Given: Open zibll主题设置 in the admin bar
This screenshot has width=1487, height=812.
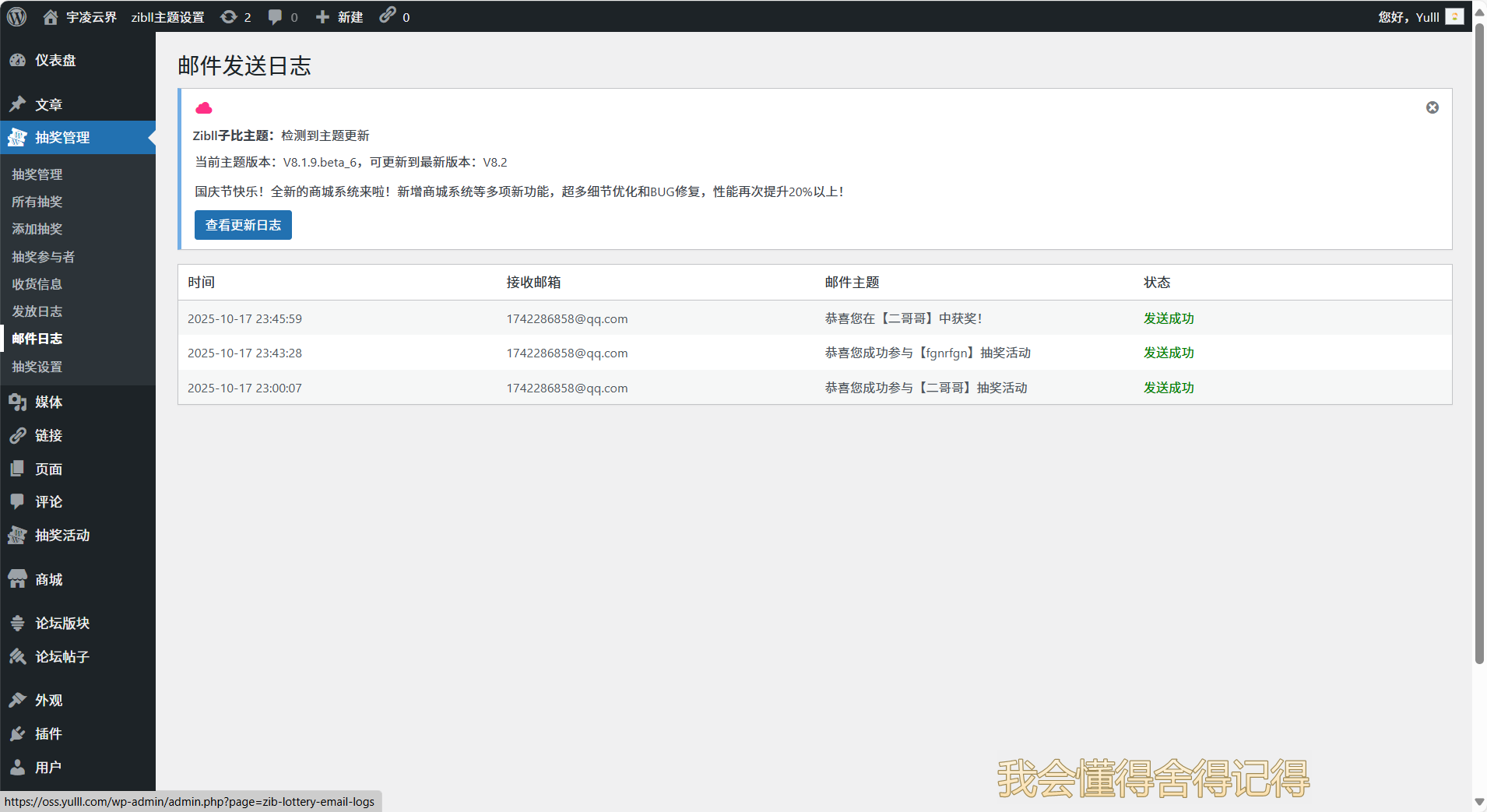Looking at the screenshot, I should click(x=167, y=16).
